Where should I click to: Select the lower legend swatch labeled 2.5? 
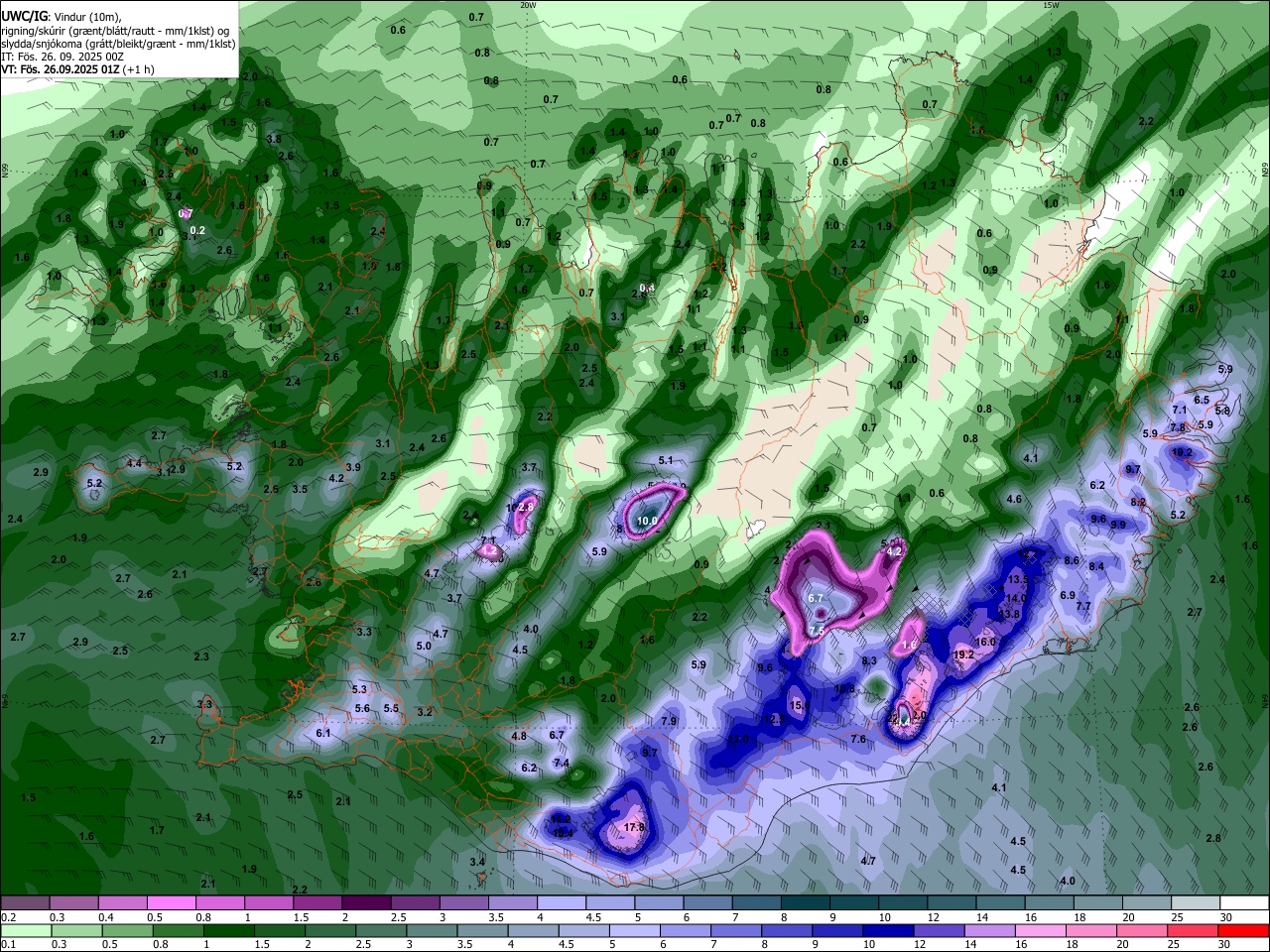(x=380, y=930)
